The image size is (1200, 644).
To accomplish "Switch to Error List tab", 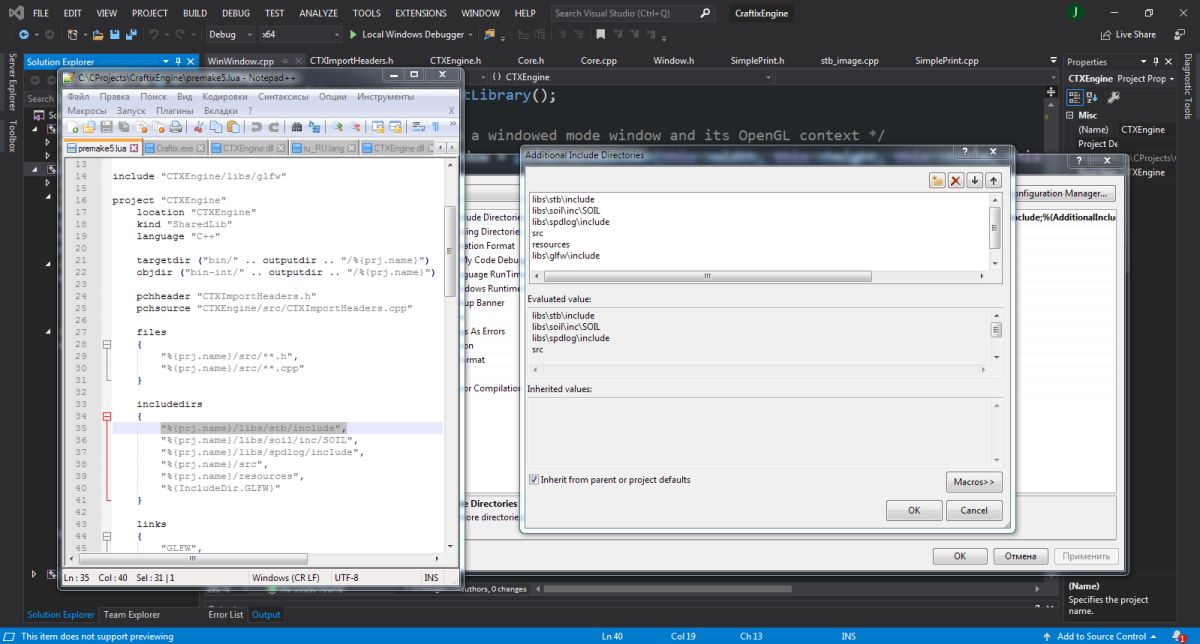I will 225,615.
